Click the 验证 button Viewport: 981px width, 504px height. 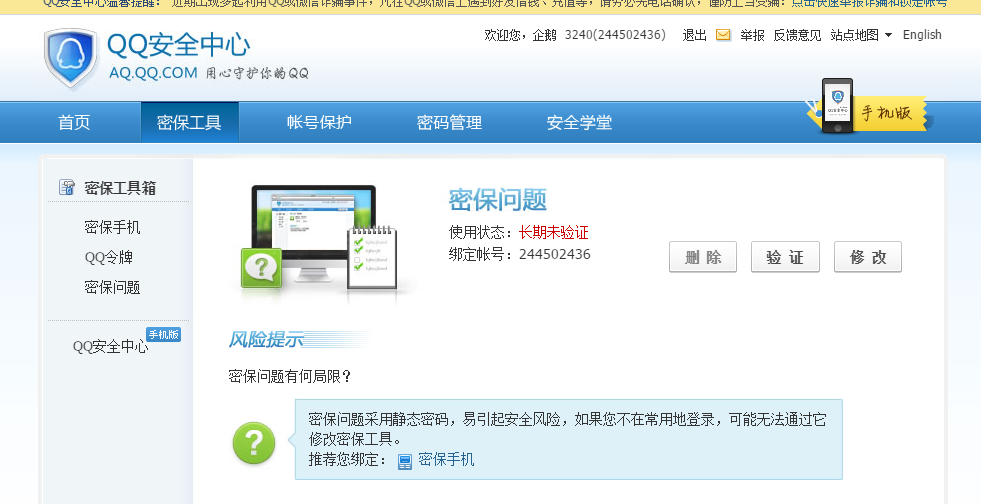point(785,257)
